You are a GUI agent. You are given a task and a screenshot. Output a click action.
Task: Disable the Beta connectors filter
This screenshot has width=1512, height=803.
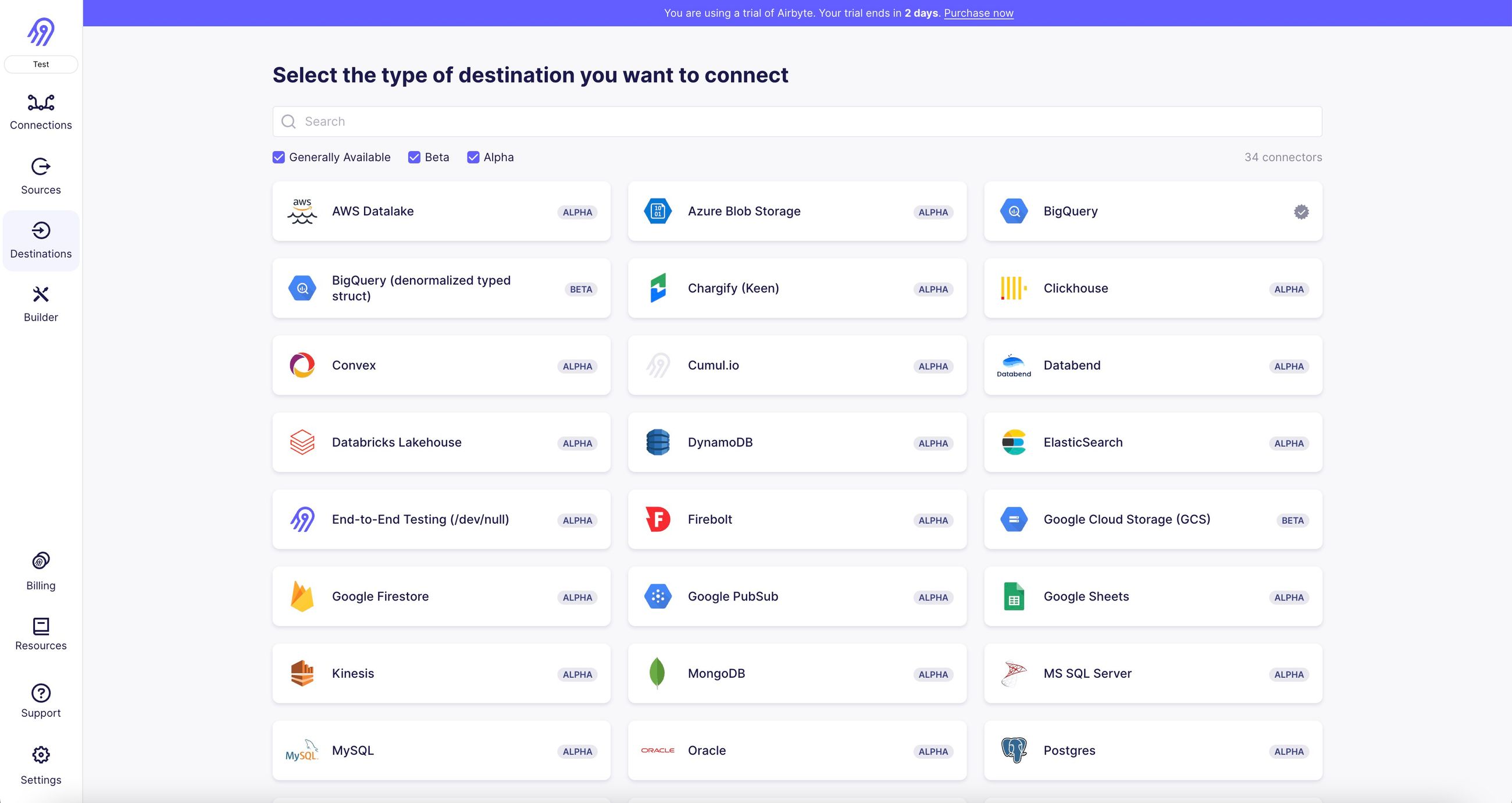coord(415,157)
